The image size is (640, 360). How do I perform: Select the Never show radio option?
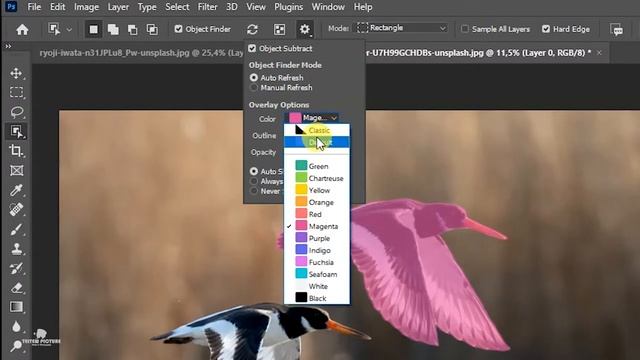[x=254, y=191]
